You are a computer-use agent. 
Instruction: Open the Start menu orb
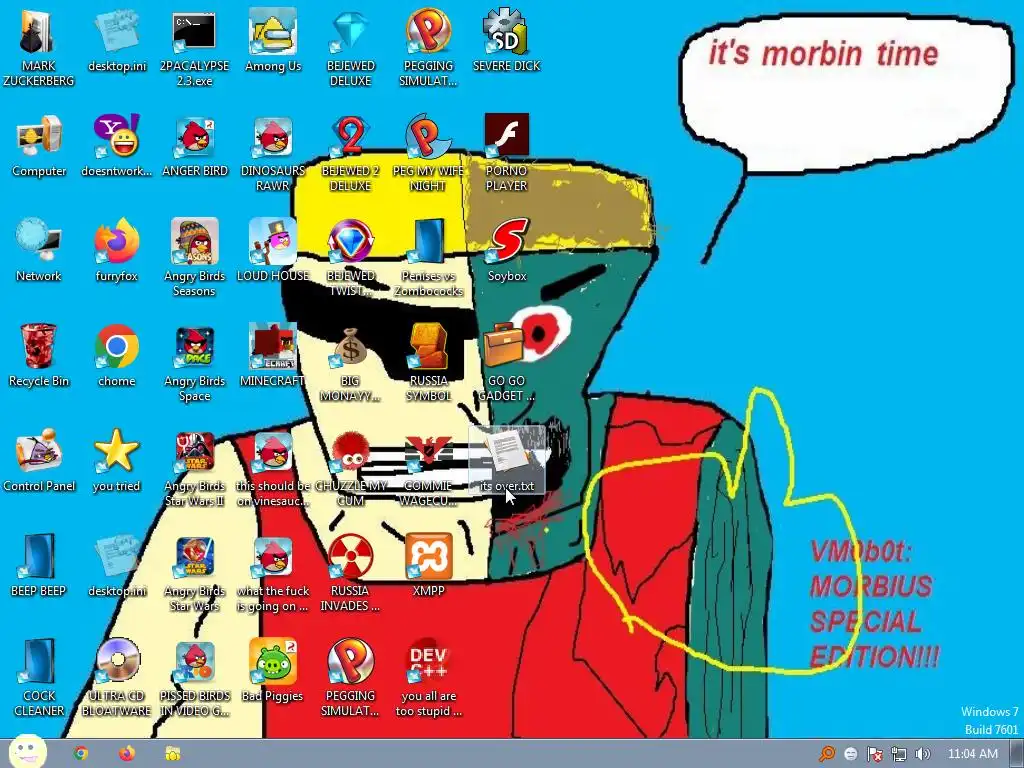click(x=27, y=752)
